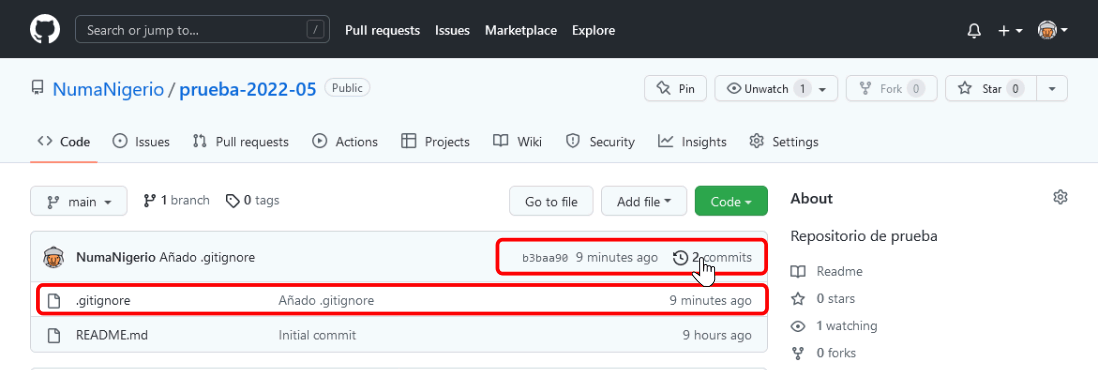Viewport: 1098px width, 370px height.
Task: Open latest commit message Añado .gitignore
Action: coord(207,257)
